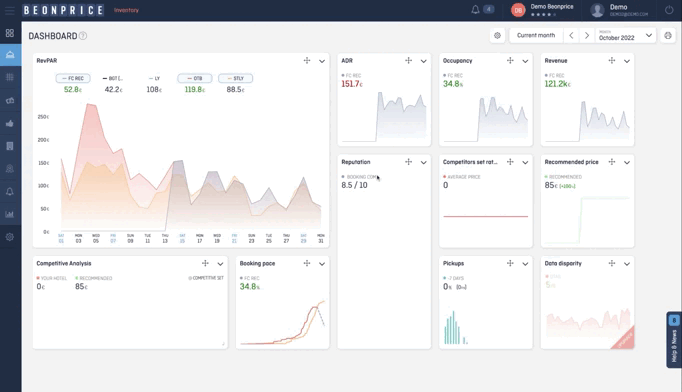The image size is (682, 392).
Task: Open the October 2022 month dropdown
Action: tap(626, 36)
